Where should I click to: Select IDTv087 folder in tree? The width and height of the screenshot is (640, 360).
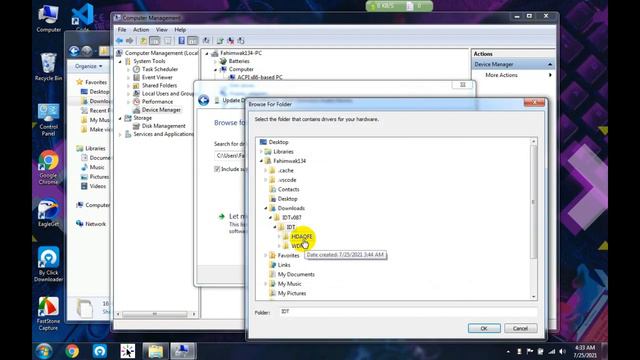click(x=292, y=218)
